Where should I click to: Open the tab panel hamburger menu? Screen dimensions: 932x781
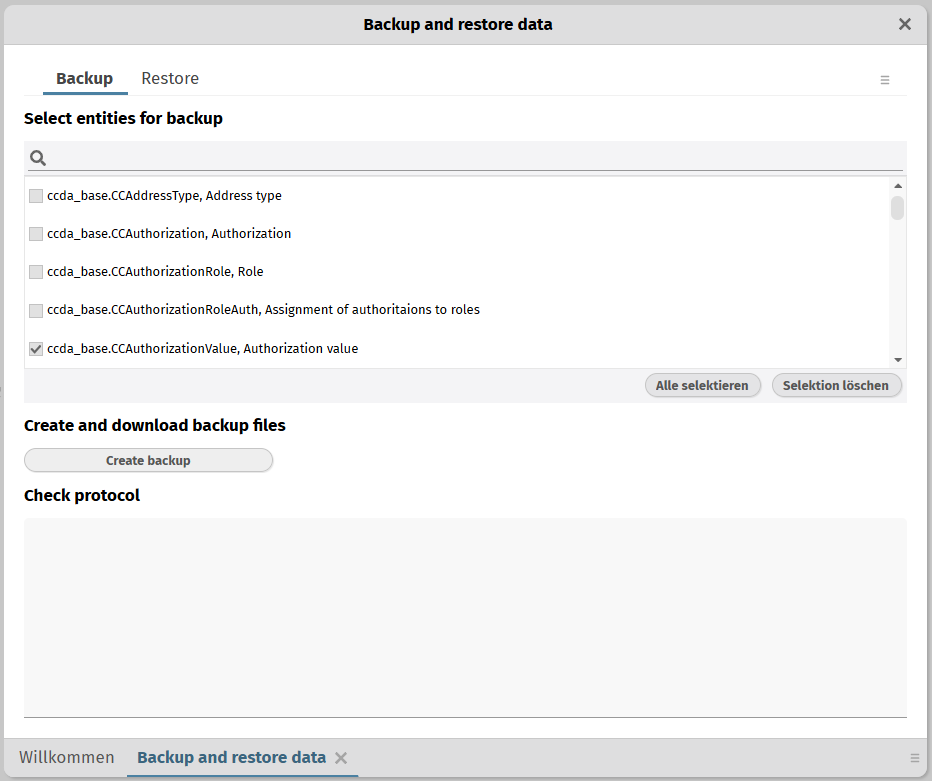(x=885, y=80)
